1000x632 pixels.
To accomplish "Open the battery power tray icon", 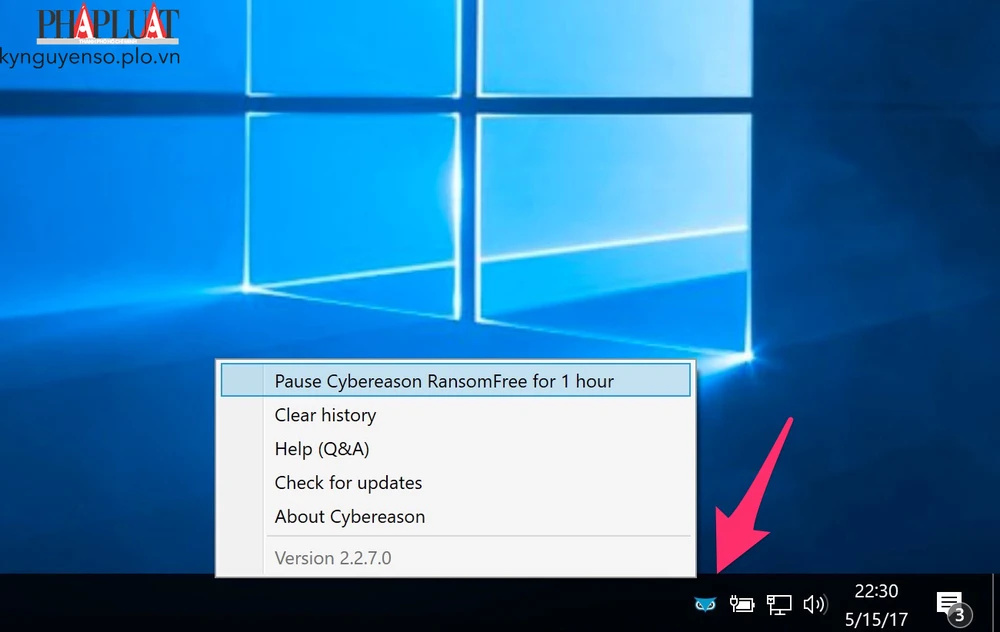I will coord(742,603).
